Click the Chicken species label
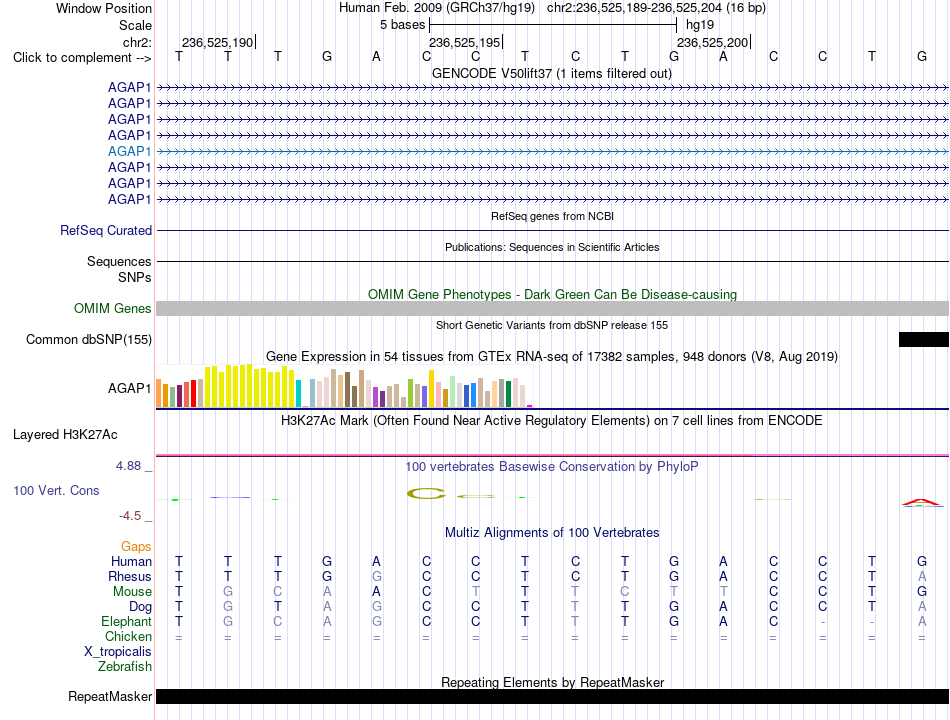 pyautogui.click(x=128, y=636)
